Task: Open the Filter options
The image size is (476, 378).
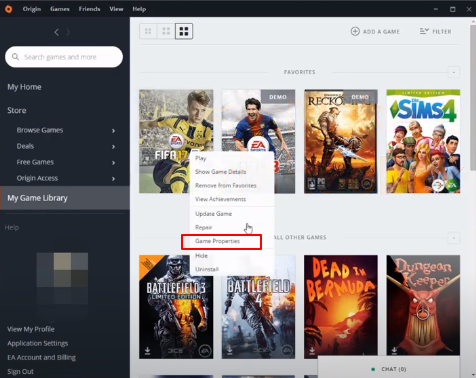Action: tap(435, 31)
